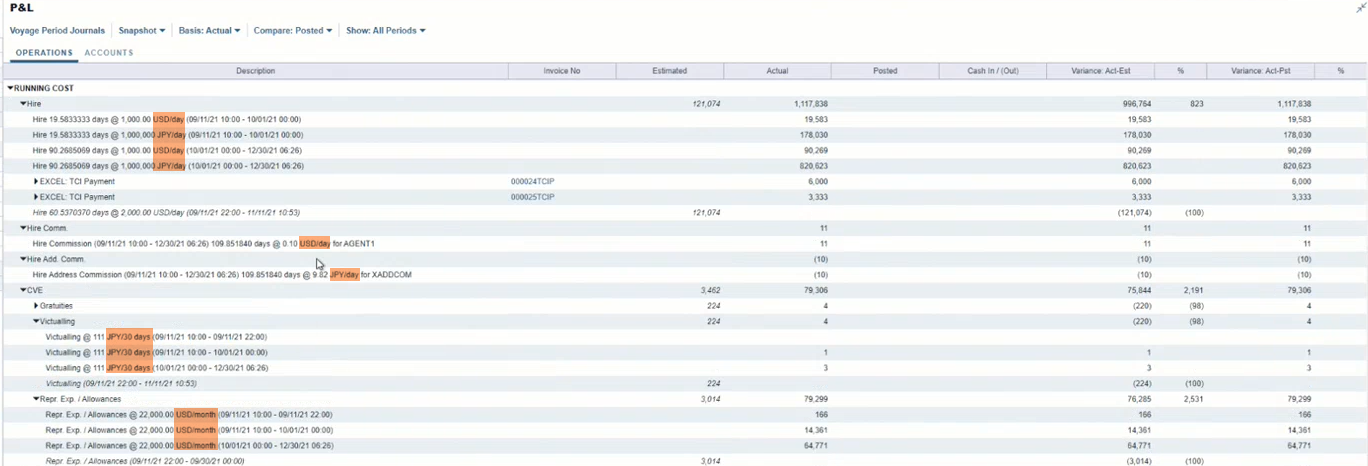Open the Show: All Periods dropdown
The height and width of the screenshot is (466, 1368).
(385, 31)
